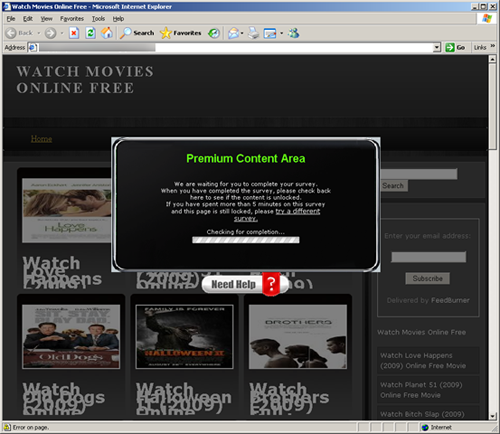This screenshot has width=500, height=434.
Task: Open Watch Love Happens (2009) sidebar link
Action: point(423,361)
